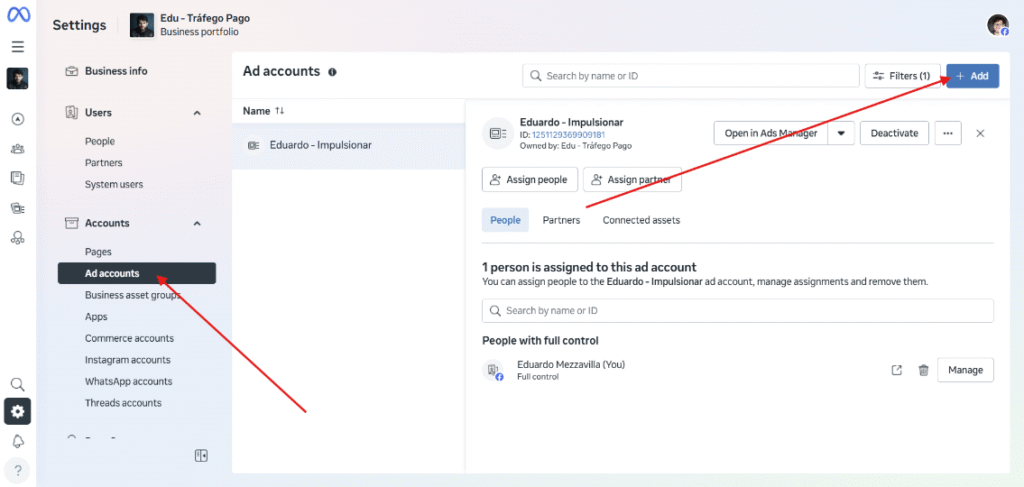
Task: Click the info icon beside Ad accounts
Action: pyautogui.click(x=332, y=72)
